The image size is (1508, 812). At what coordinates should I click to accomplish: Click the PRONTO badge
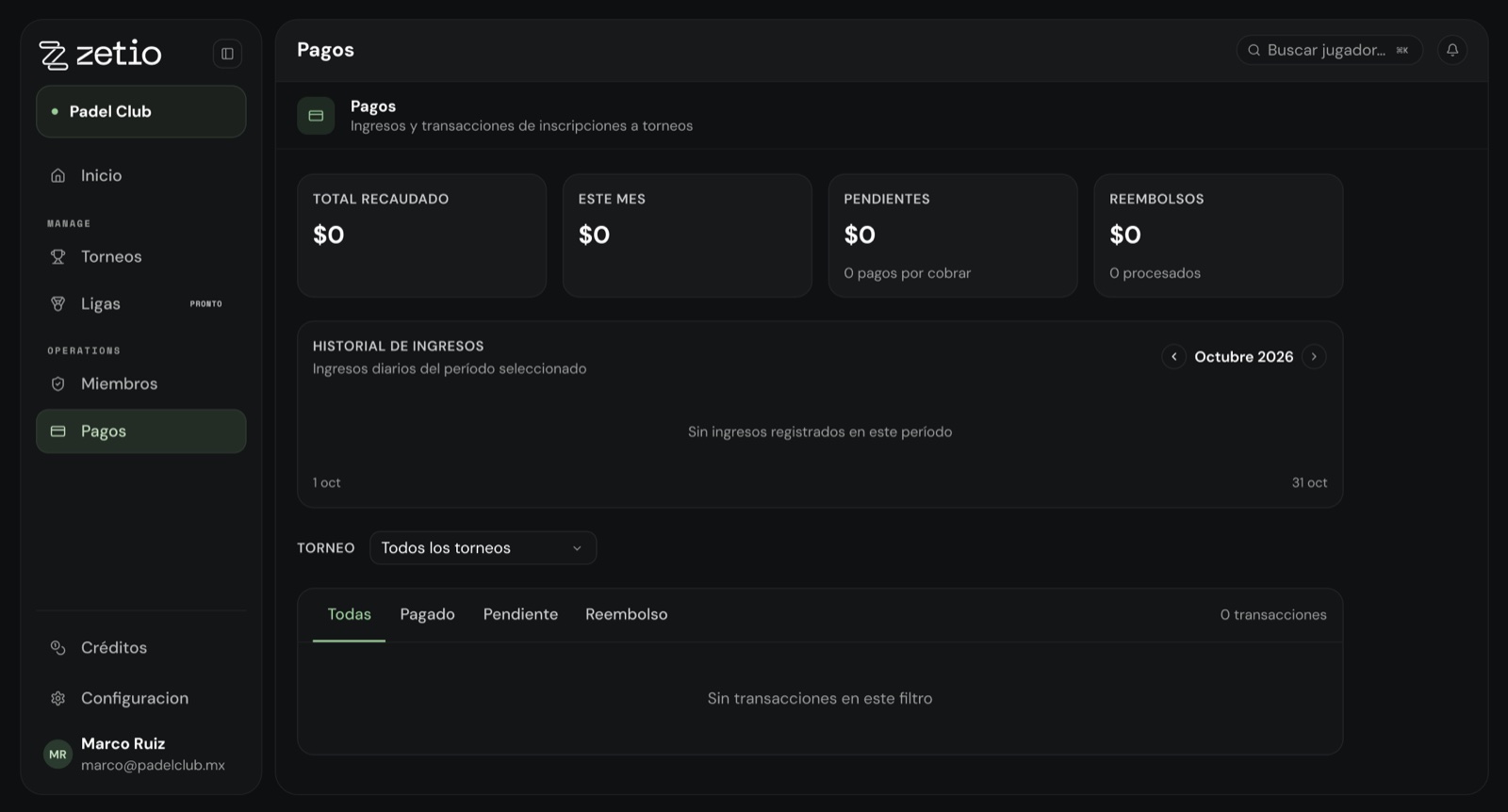point(206,304)
